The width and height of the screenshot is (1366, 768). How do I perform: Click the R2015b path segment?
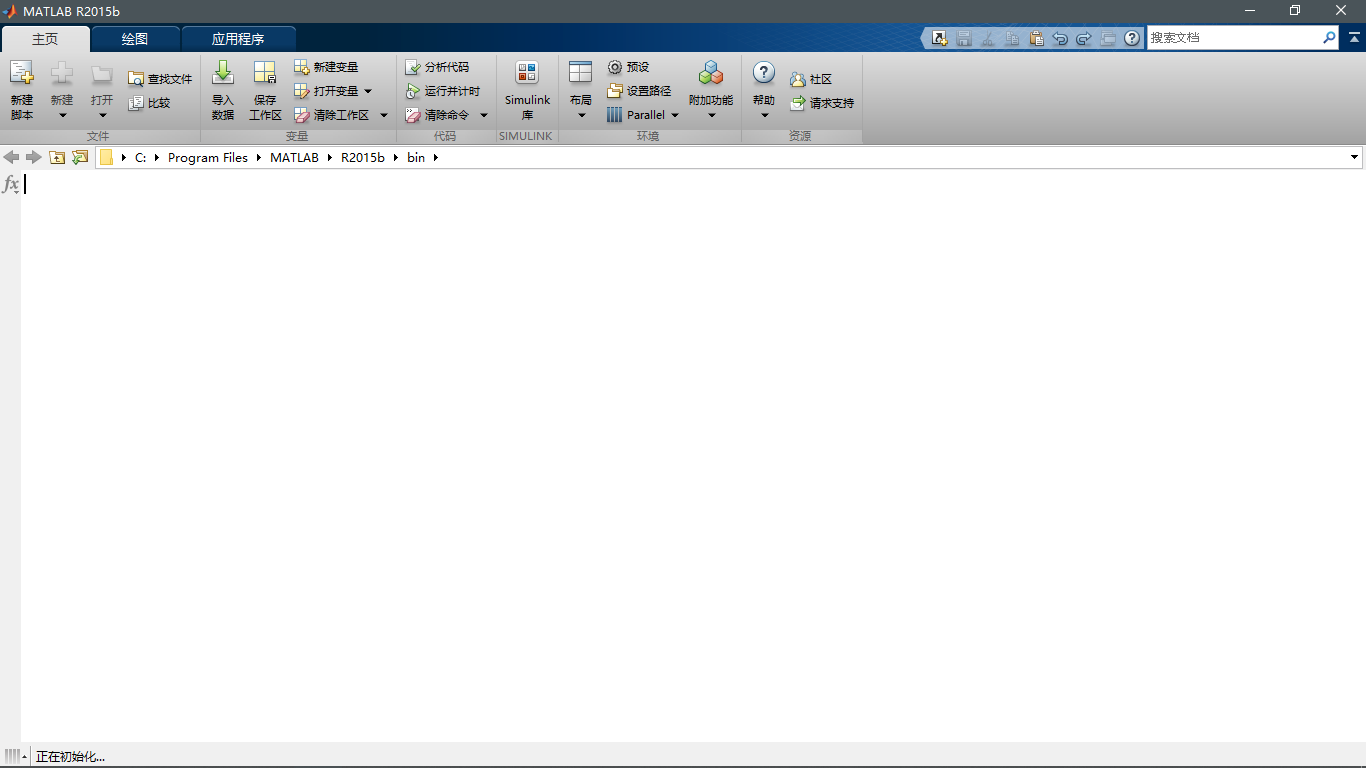[x=363, y=157]
